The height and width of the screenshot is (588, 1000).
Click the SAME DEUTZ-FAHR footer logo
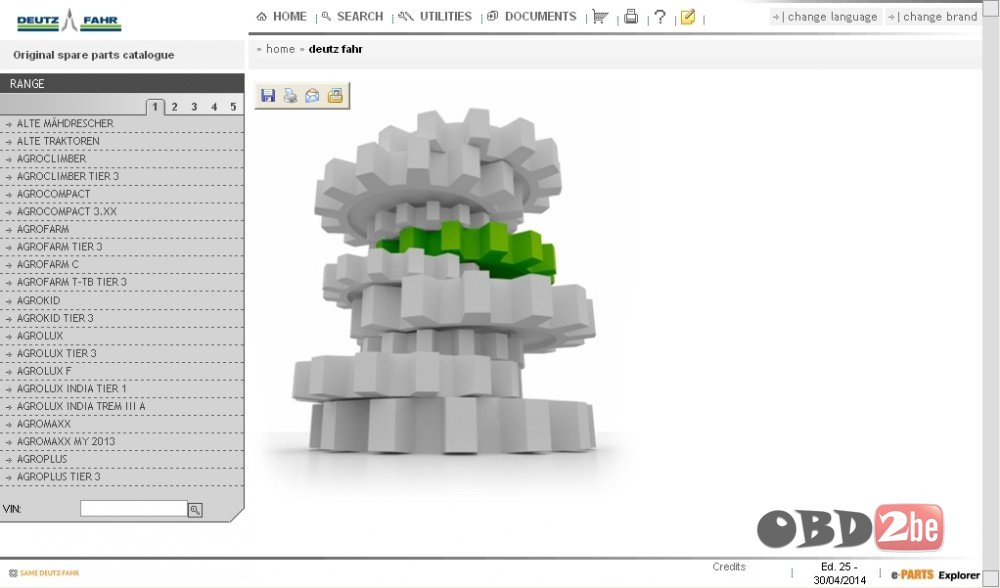pos(44,573)
